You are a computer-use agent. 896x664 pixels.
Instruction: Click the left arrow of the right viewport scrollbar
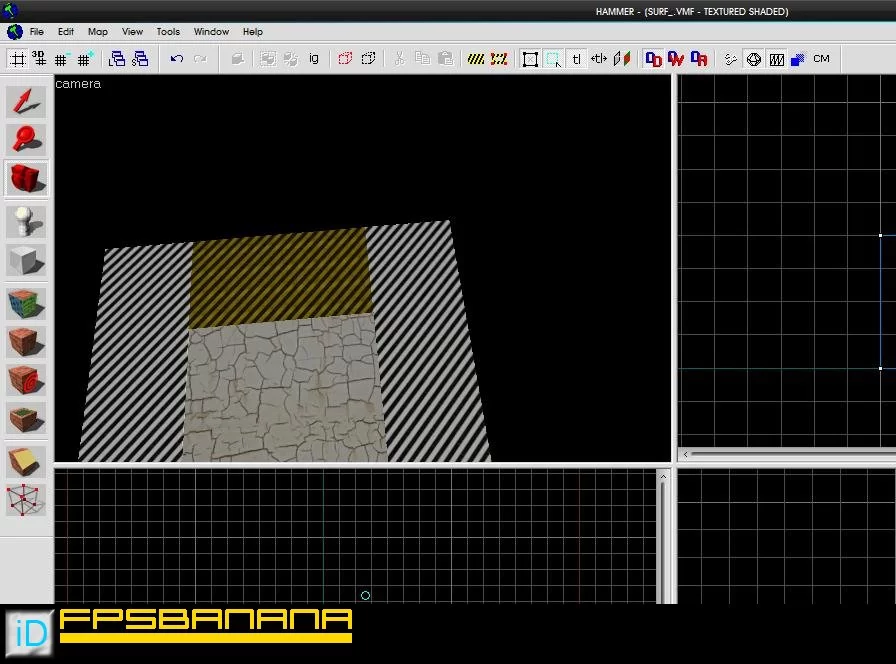[686, 455]
